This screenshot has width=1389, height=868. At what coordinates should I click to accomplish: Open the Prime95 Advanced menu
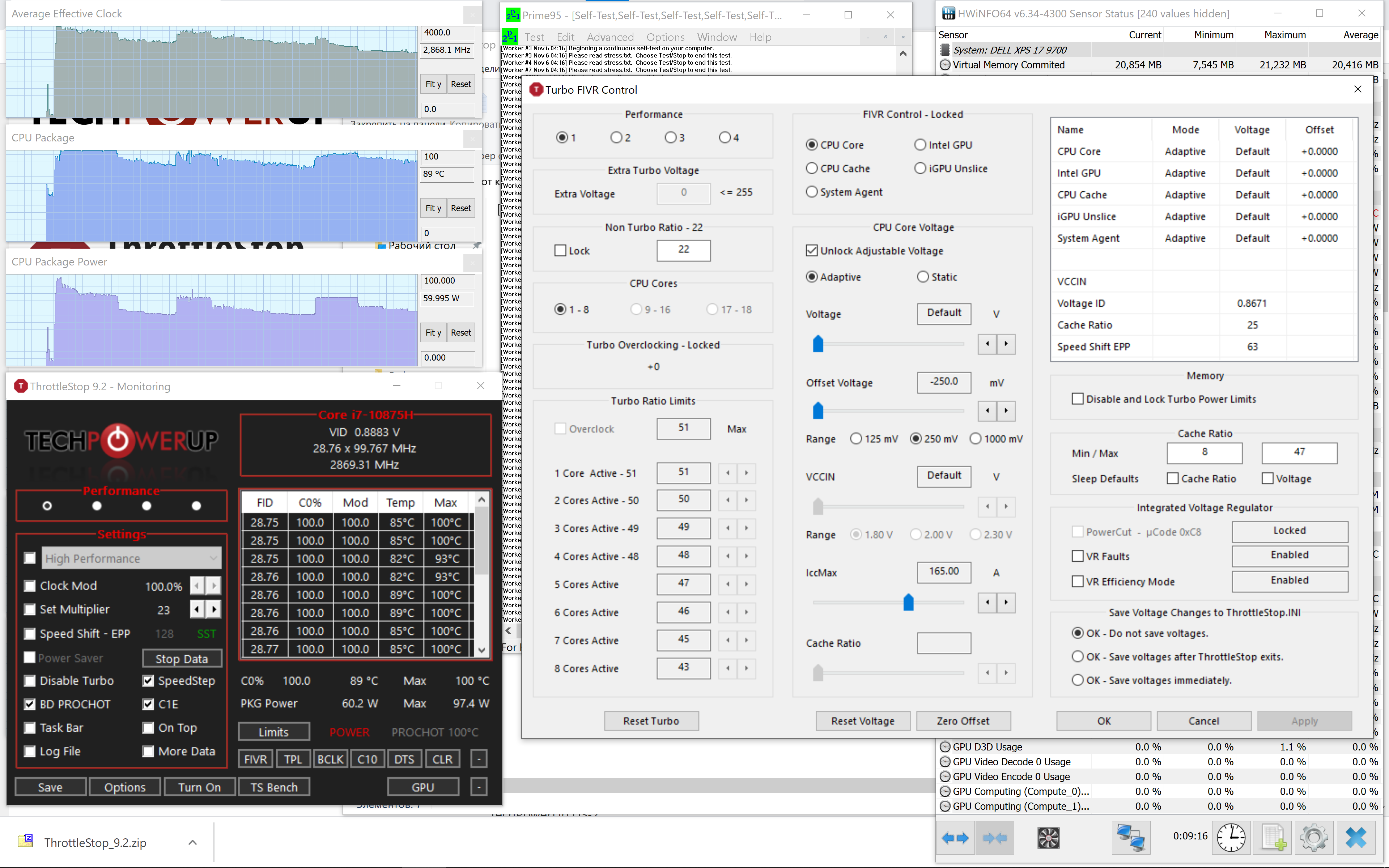(x=610, y=37)
